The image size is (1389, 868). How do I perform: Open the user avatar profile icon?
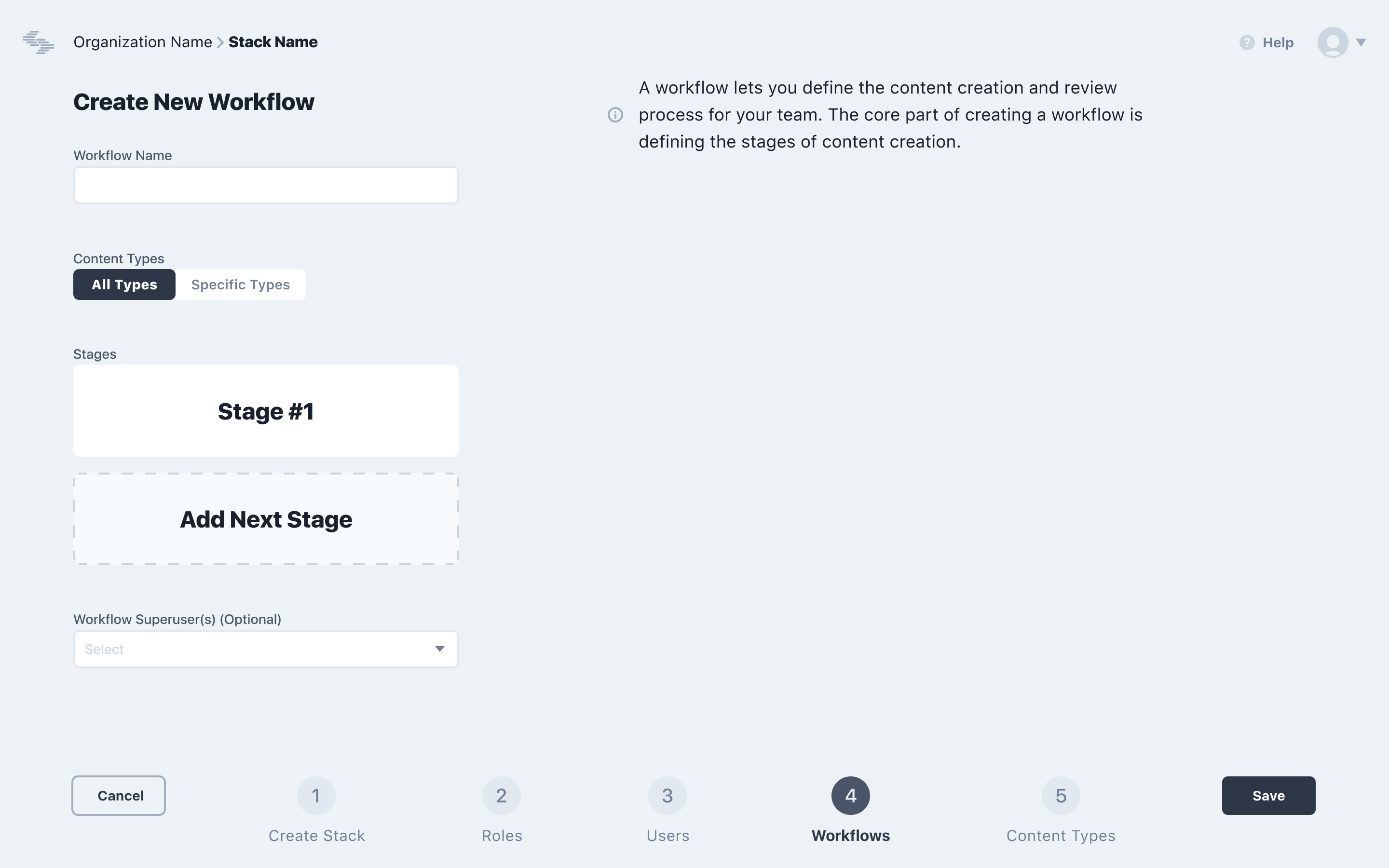coord(1332,42)
